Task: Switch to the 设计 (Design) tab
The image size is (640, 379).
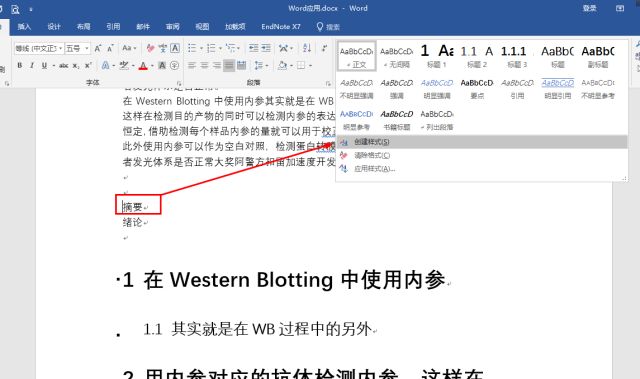Action: point(54,27)
